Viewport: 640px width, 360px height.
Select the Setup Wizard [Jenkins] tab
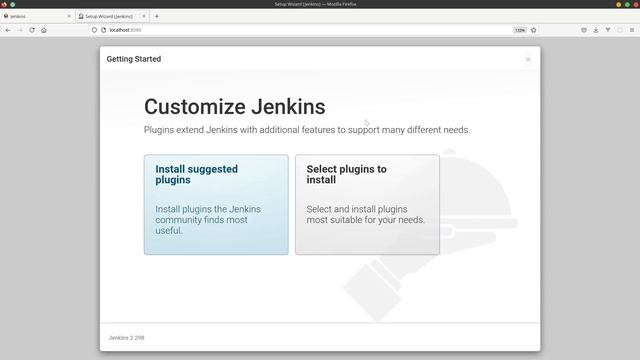112,16
